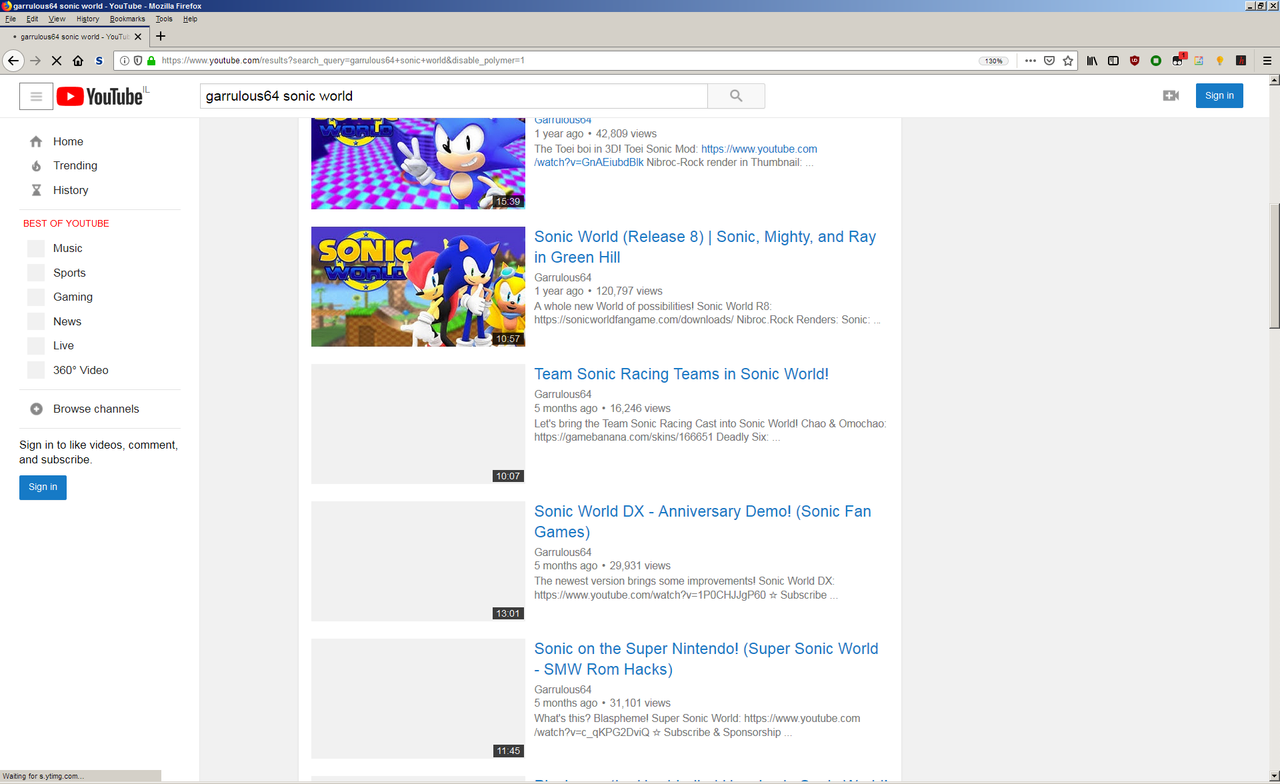This screenshot has width=1280, height=784.
Task: Click the YouTube search magnifier button
Action: [x=736, y=96]
